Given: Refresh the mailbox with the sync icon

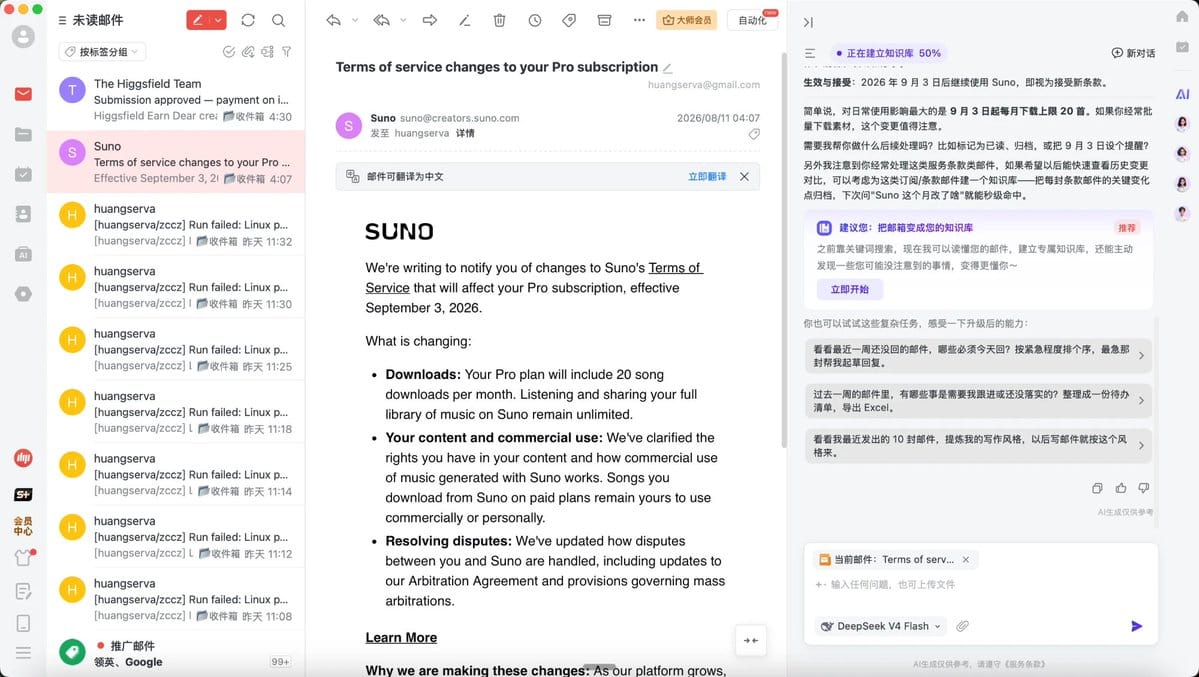Looking at the screenshot, I should [248, 21].
